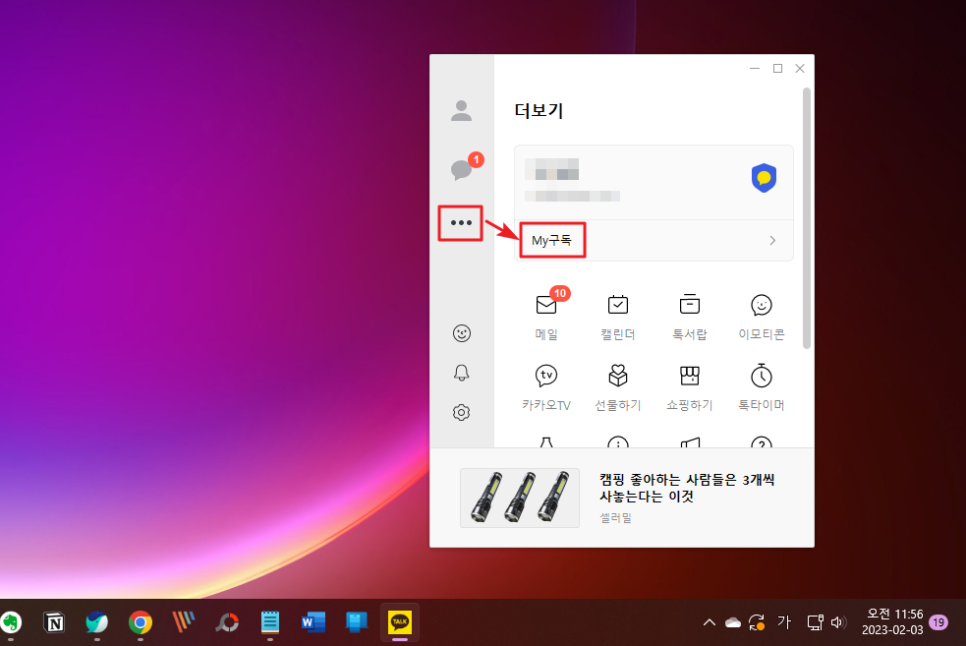
Task: Open 선물하기 gift service
Action: point(618,388)
